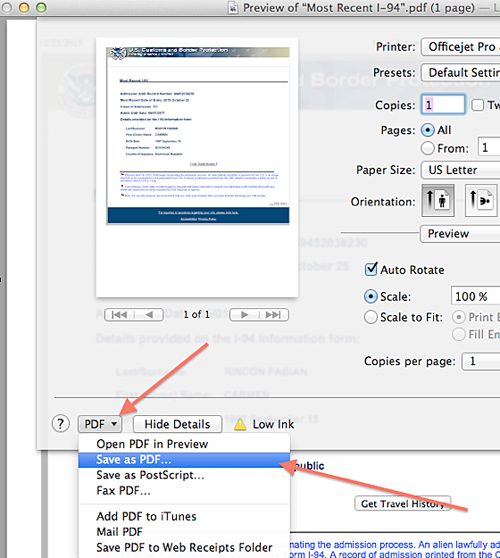Select the Scale radio button

(x=370, y=296)
